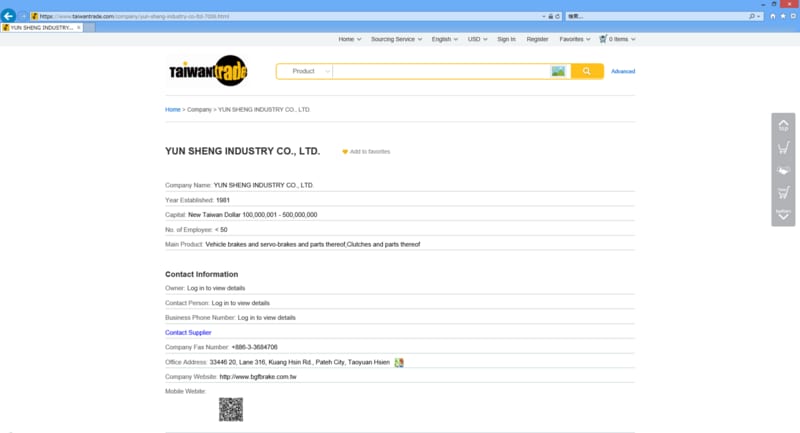The width and height of the screenshot is (800, 433).
Task: Close the YUN SHENG INDUSTRY browser tab
Action: tap(79, 28)
